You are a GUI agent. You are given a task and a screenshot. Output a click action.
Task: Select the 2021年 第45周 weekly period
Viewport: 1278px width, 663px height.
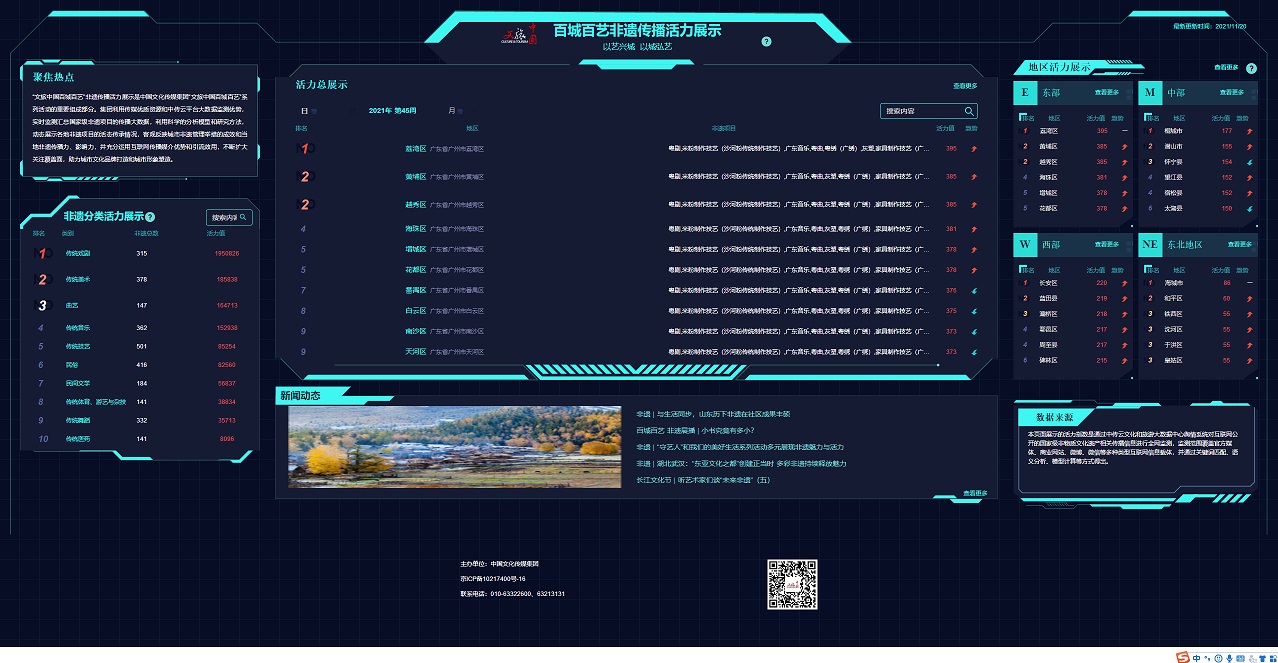[x=392, y=111]
